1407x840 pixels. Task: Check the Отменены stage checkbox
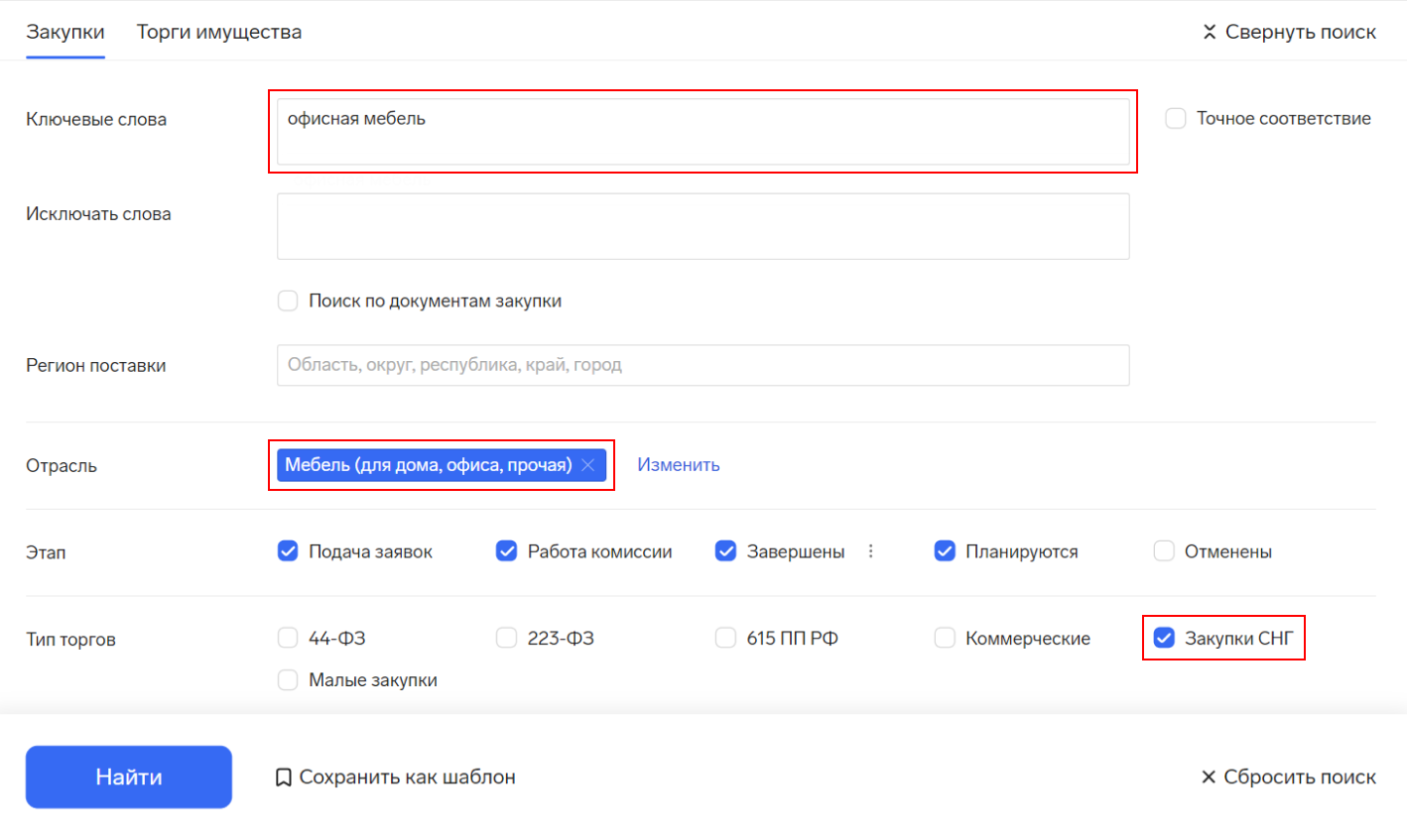[x=1164, y=551]
